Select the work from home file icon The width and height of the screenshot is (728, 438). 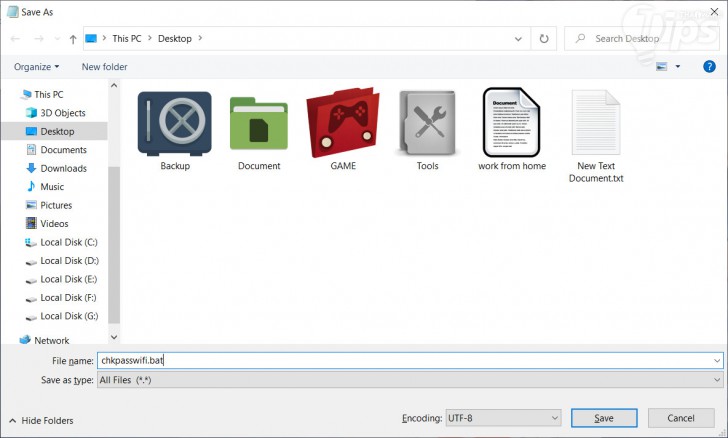click(x=512, y=122)
